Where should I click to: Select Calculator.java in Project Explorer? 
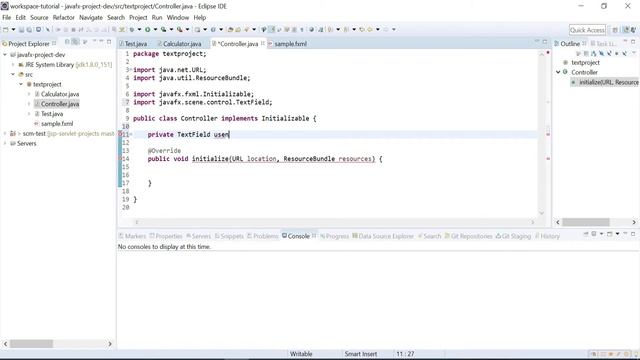click(x=60, y=94)
